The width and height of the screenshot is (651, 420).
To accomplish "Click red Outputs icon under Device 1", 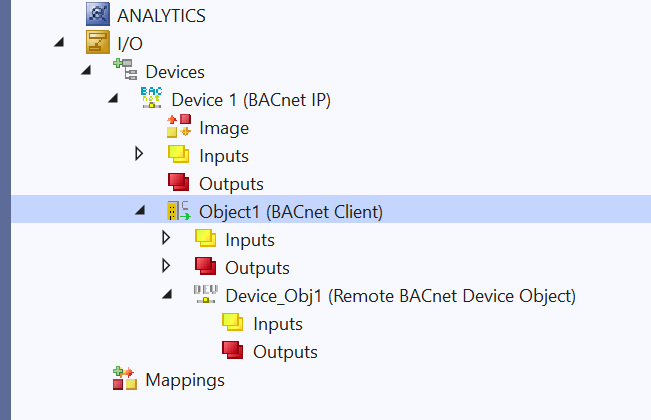I will click(x=179, y=182).
